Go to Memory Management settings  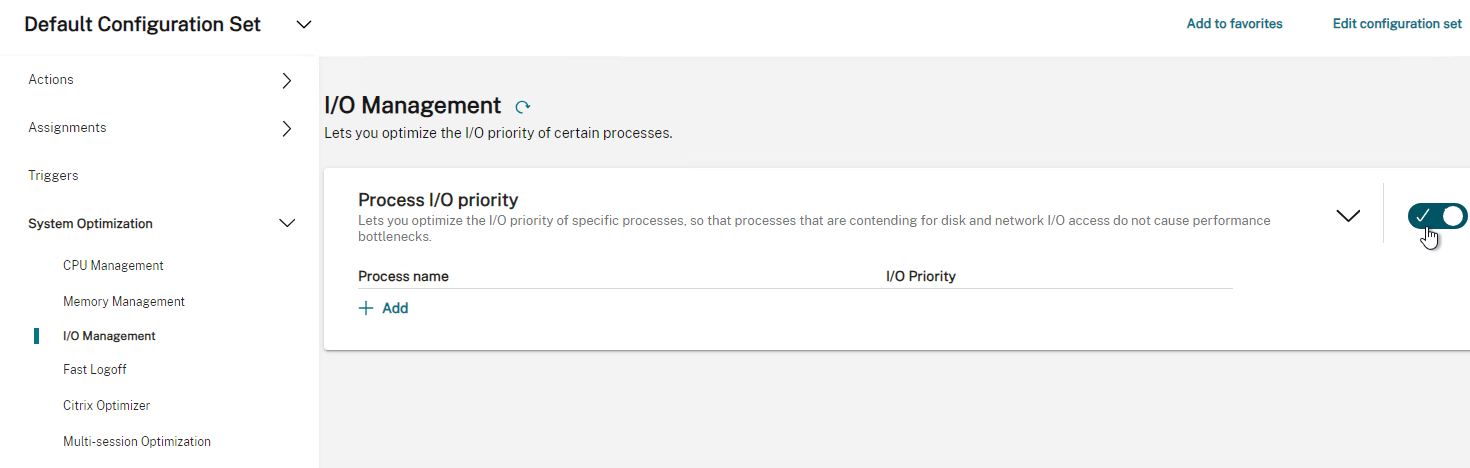coord(124,301)
